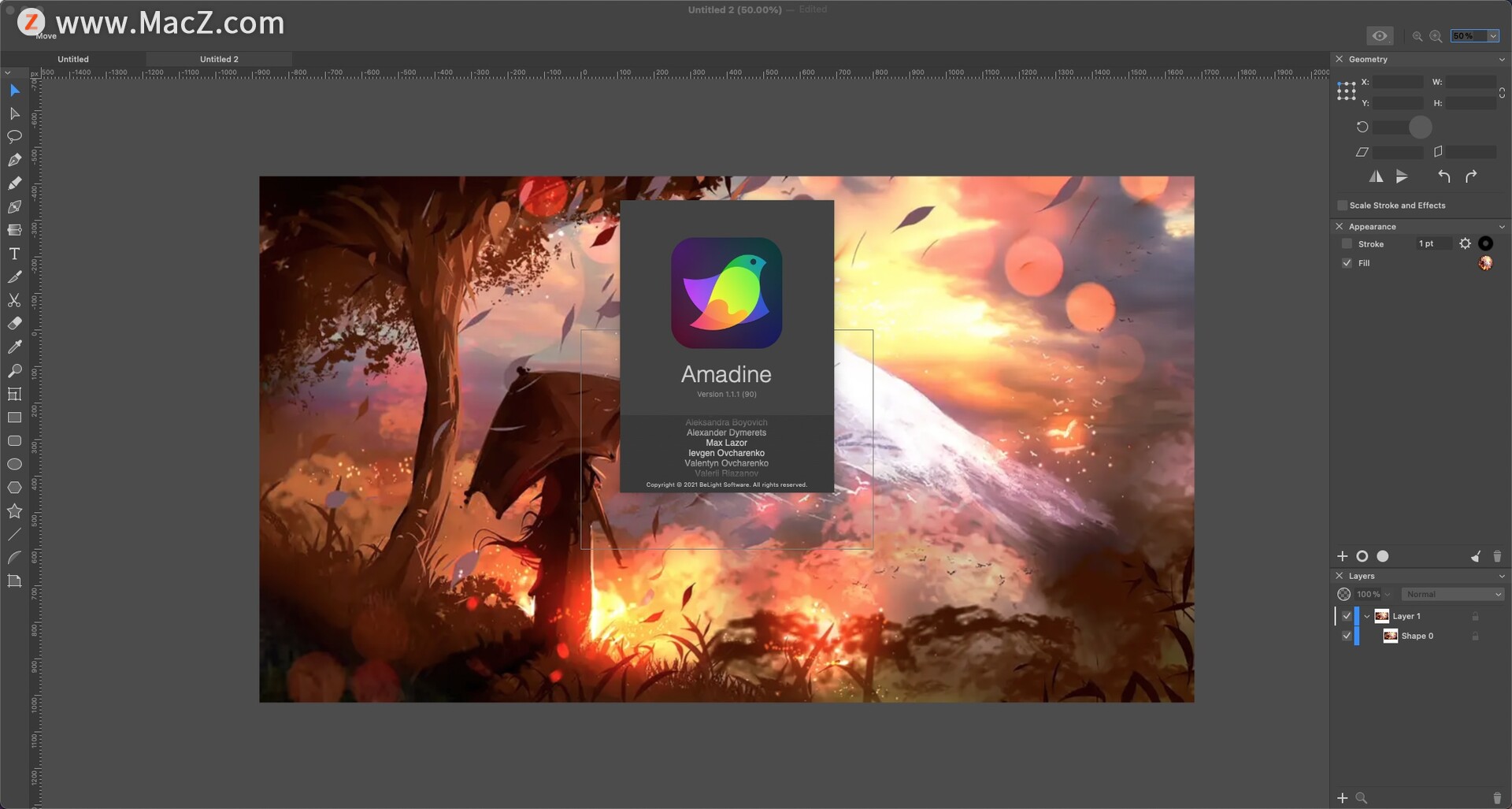Click the reference point grid in Geometry

[1346, 91]
